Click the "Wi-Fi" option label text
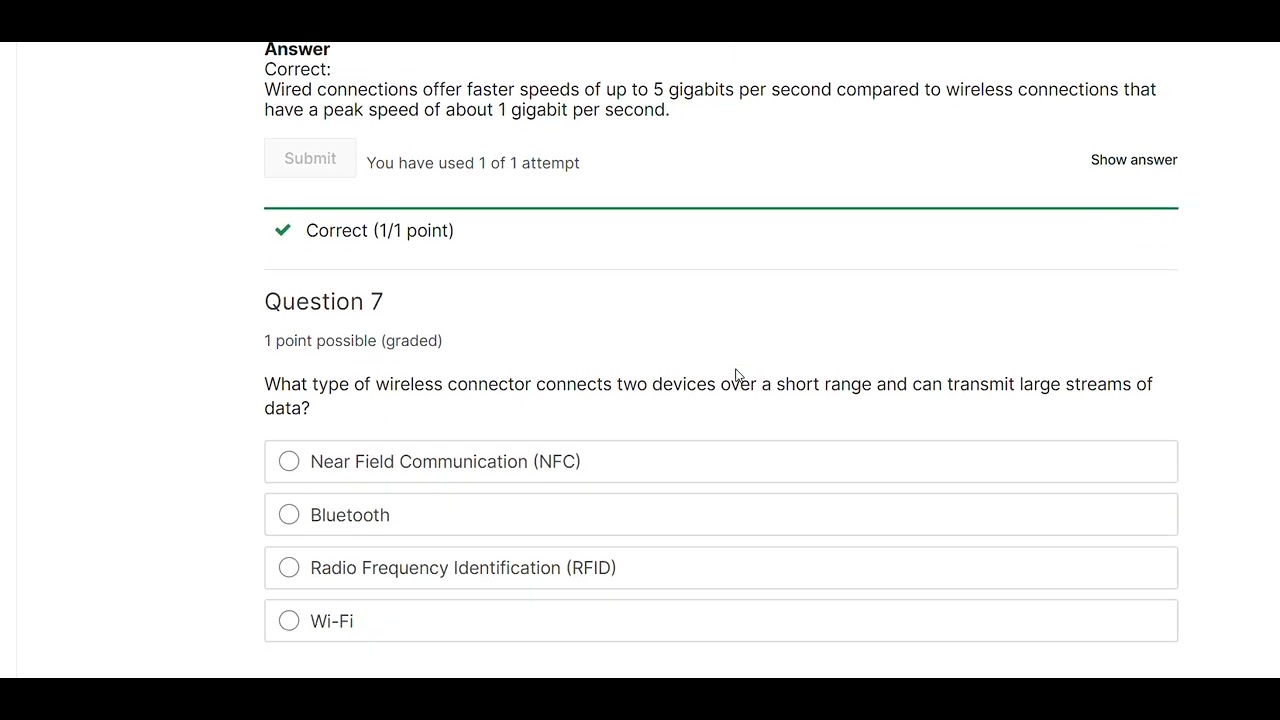 [332, 621]
